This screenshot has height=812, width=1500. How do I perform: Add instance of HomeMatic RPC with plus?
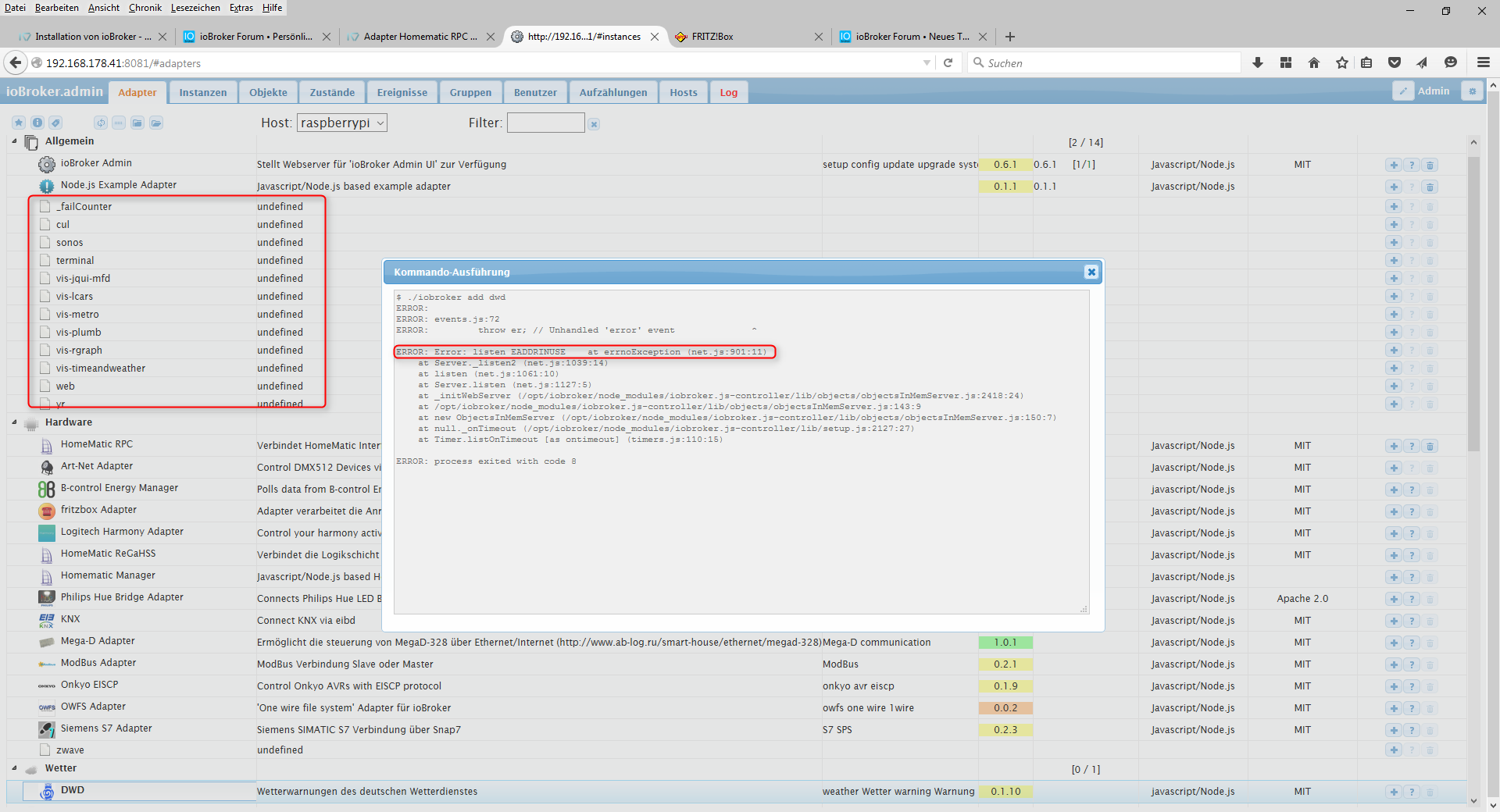pyautogui.click(x=1394, y=446)
